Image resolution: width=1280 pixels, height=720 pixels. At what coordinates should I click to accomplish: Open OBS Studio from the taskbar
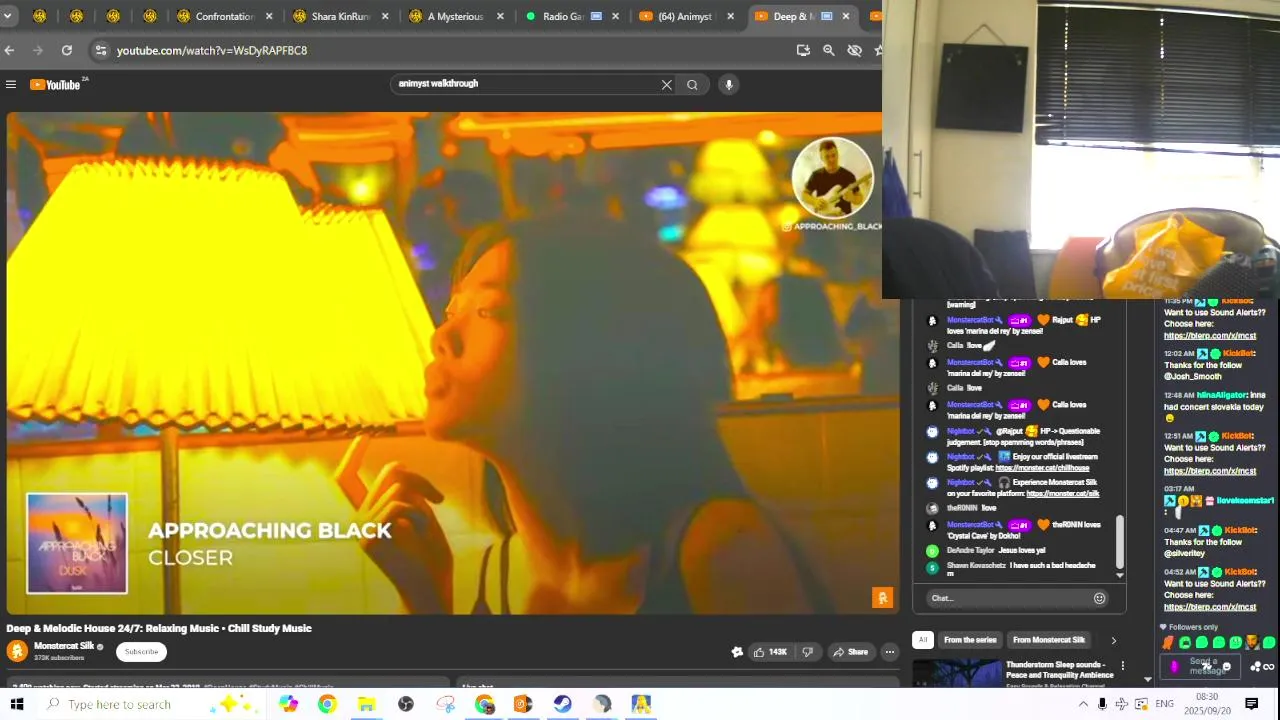406,704
